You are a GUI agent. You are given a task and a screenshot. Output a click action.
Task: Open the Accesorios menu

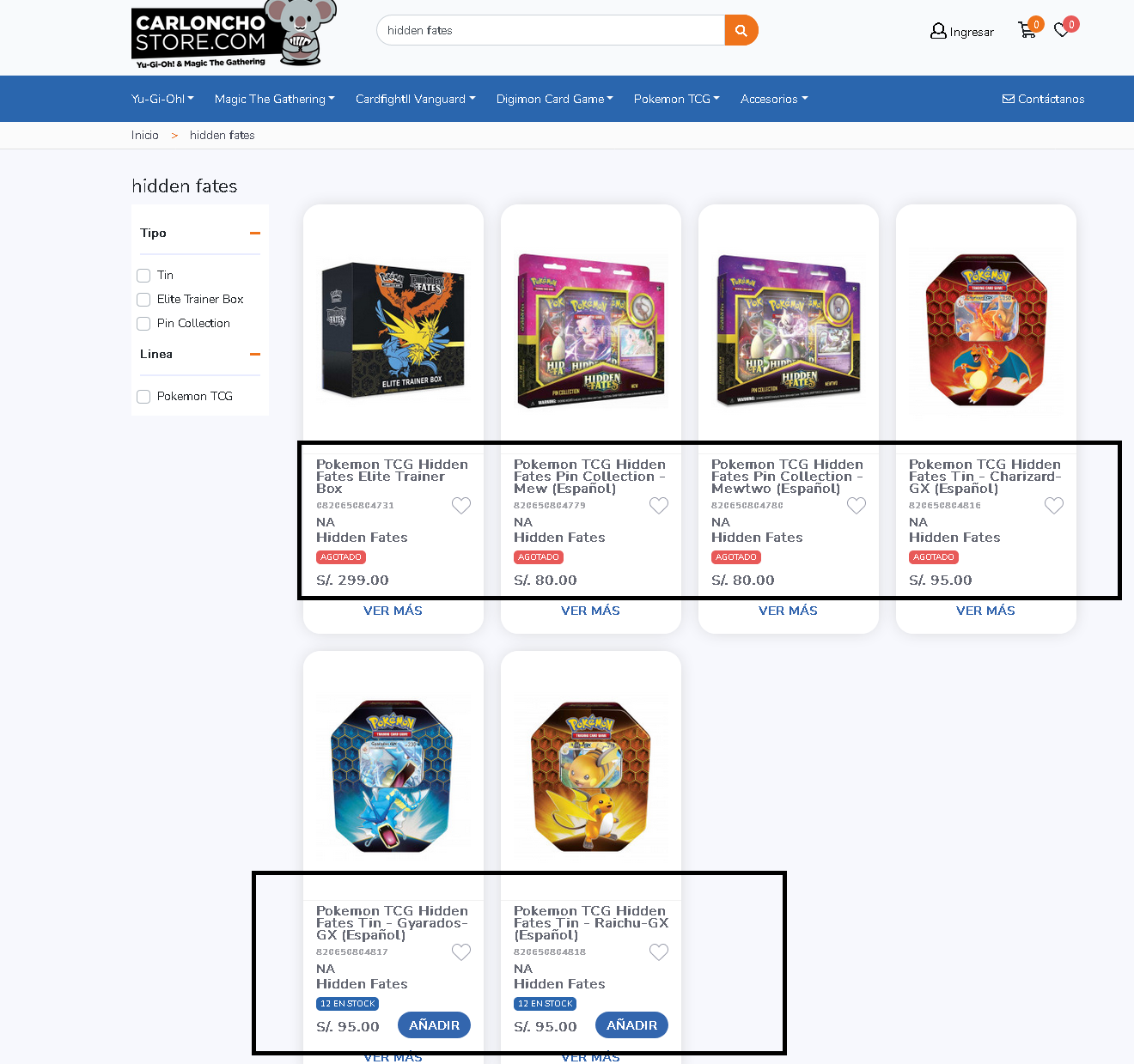[774, 99]
